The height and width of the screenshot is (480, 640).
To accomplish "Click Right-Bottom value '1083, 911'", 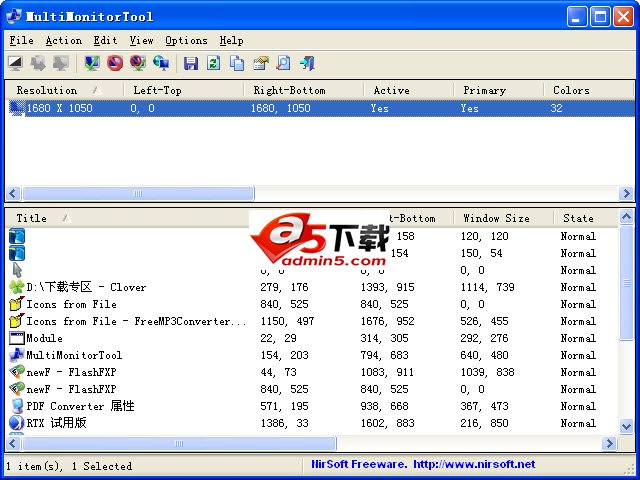I will pyautogui.click(x=387, y=372).
